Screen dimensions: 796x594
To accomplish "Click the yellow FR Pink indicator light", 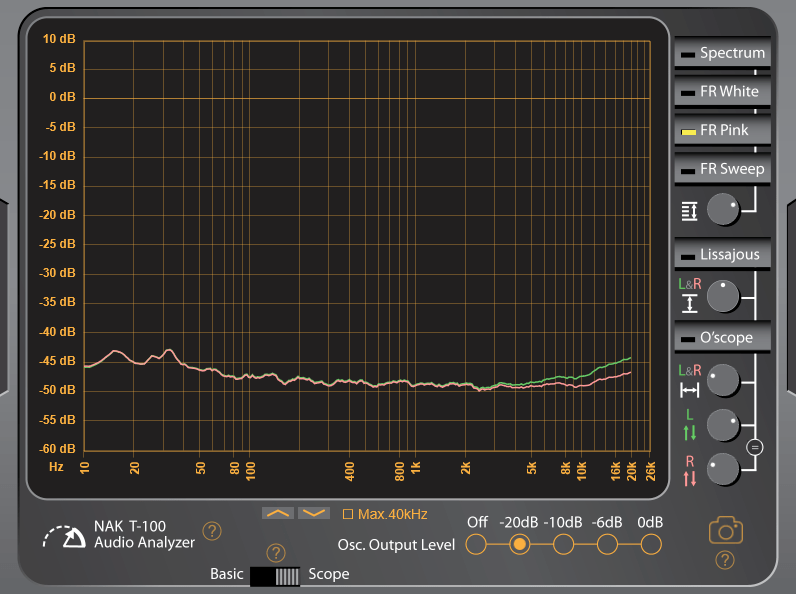I will [688, 132].
